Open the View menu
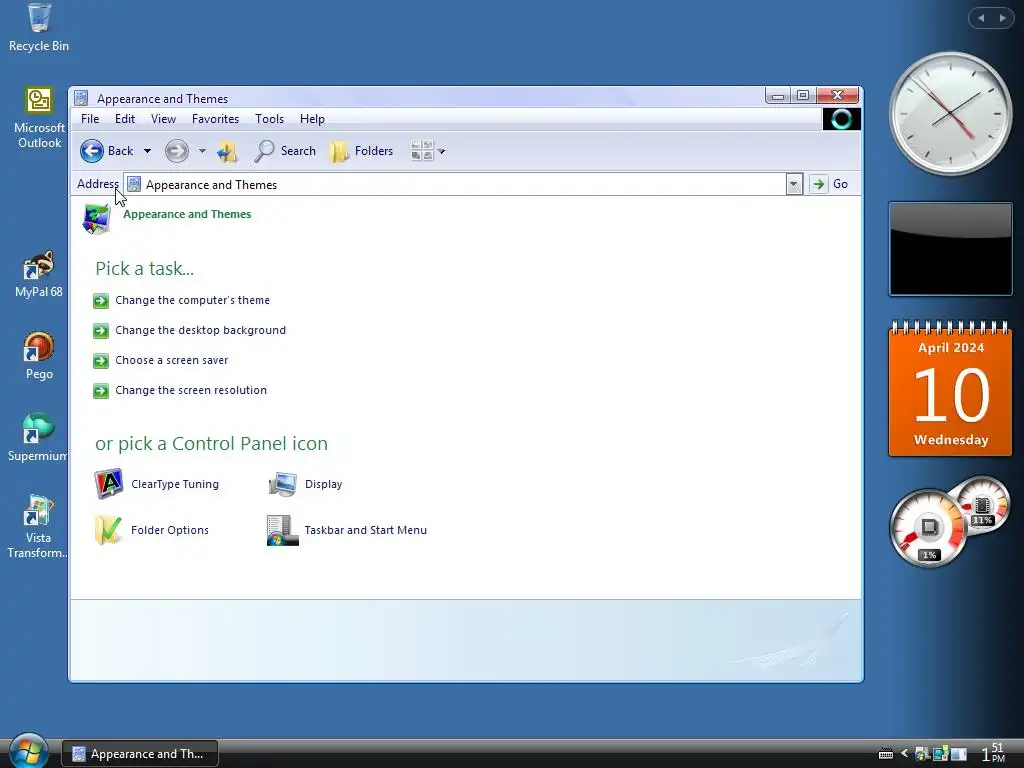1024x768 pixels. (163, 119)
